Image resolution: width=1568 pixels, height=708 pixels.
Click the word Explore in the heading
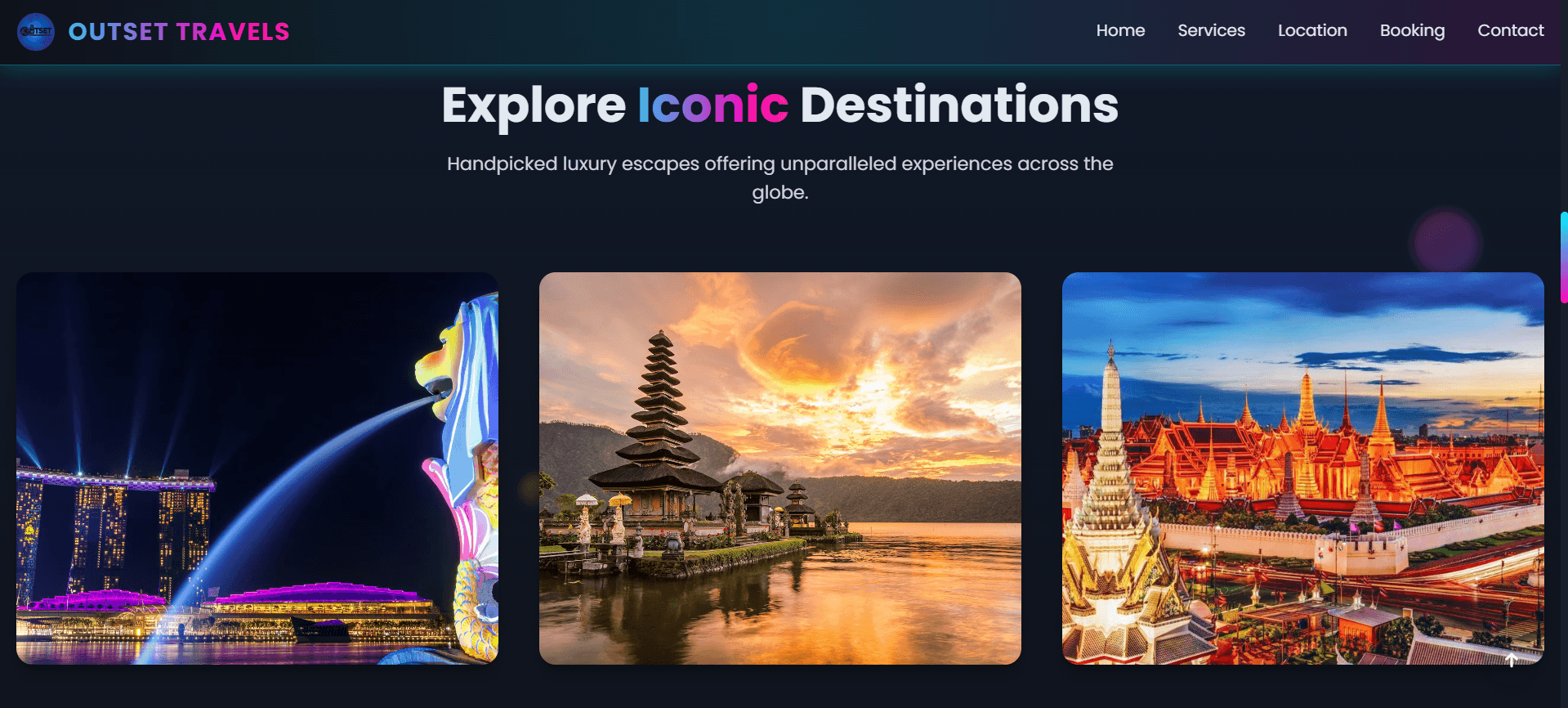pyautogui.click(x=534, y=105)
